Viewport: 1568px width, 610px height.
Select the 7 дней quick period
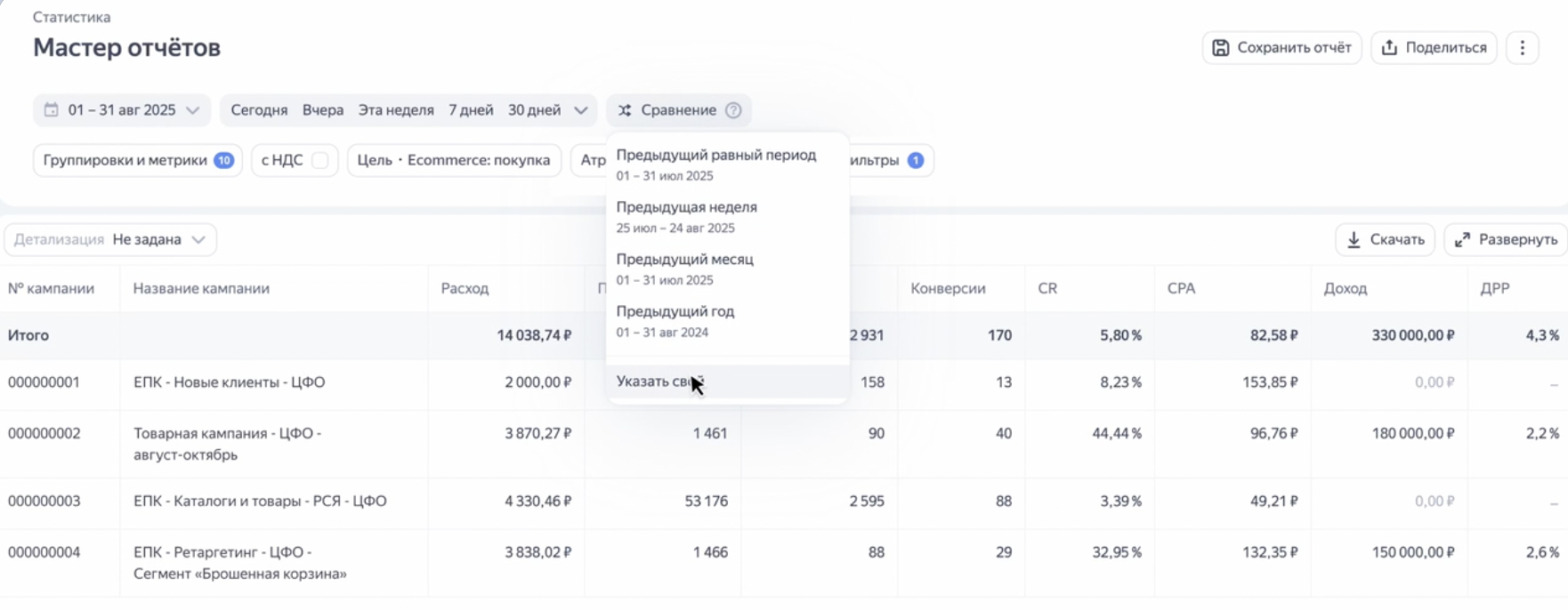(471, 110)
